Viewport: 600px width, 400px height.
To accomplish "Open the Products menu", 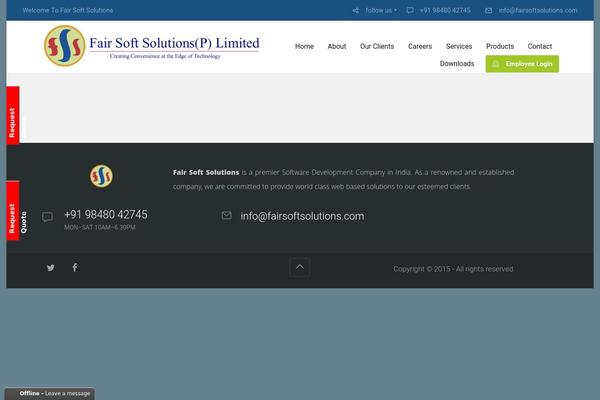I will point(500,46).
